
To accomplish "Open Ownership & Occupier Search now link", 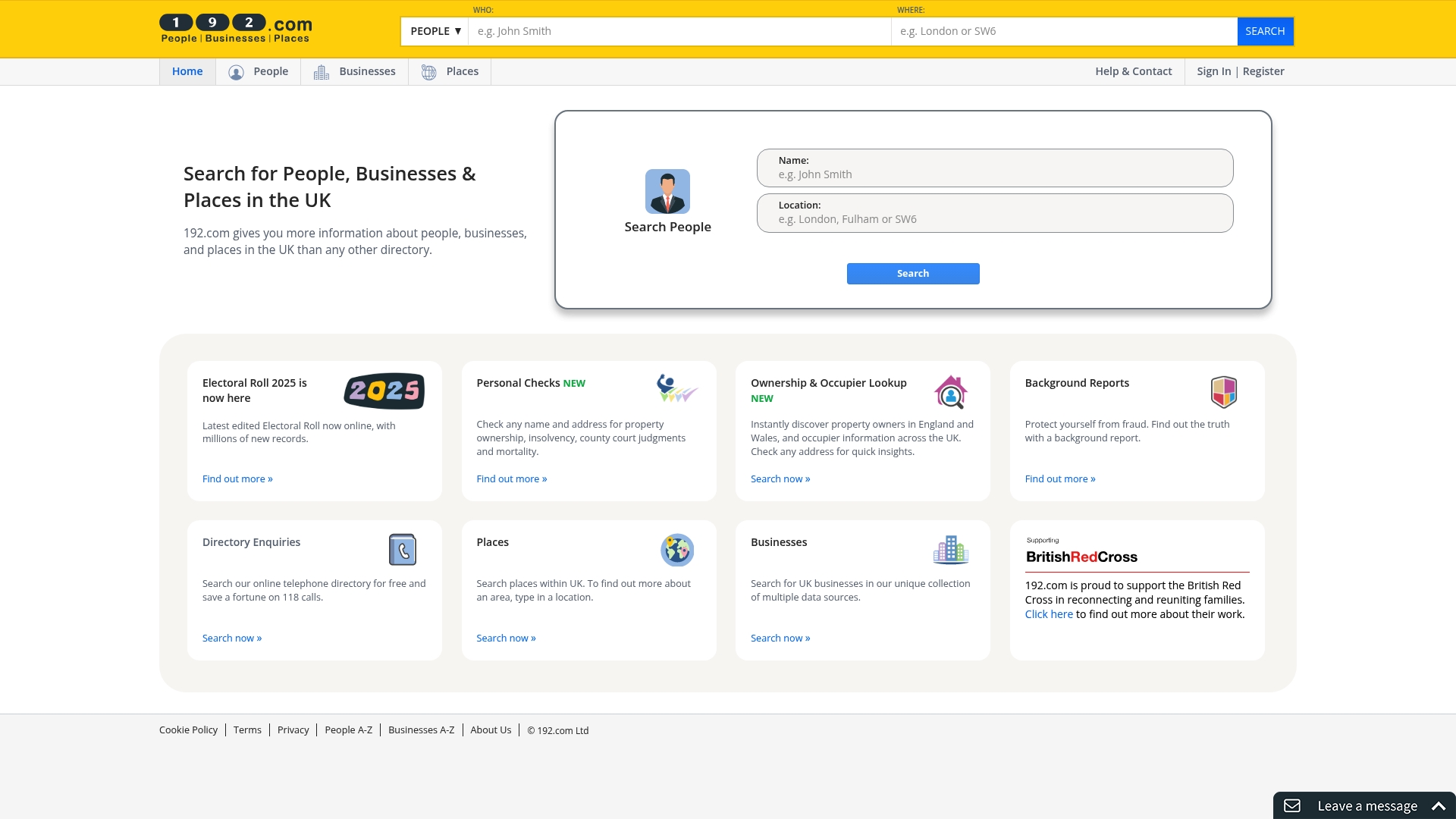I will point(780,479).
